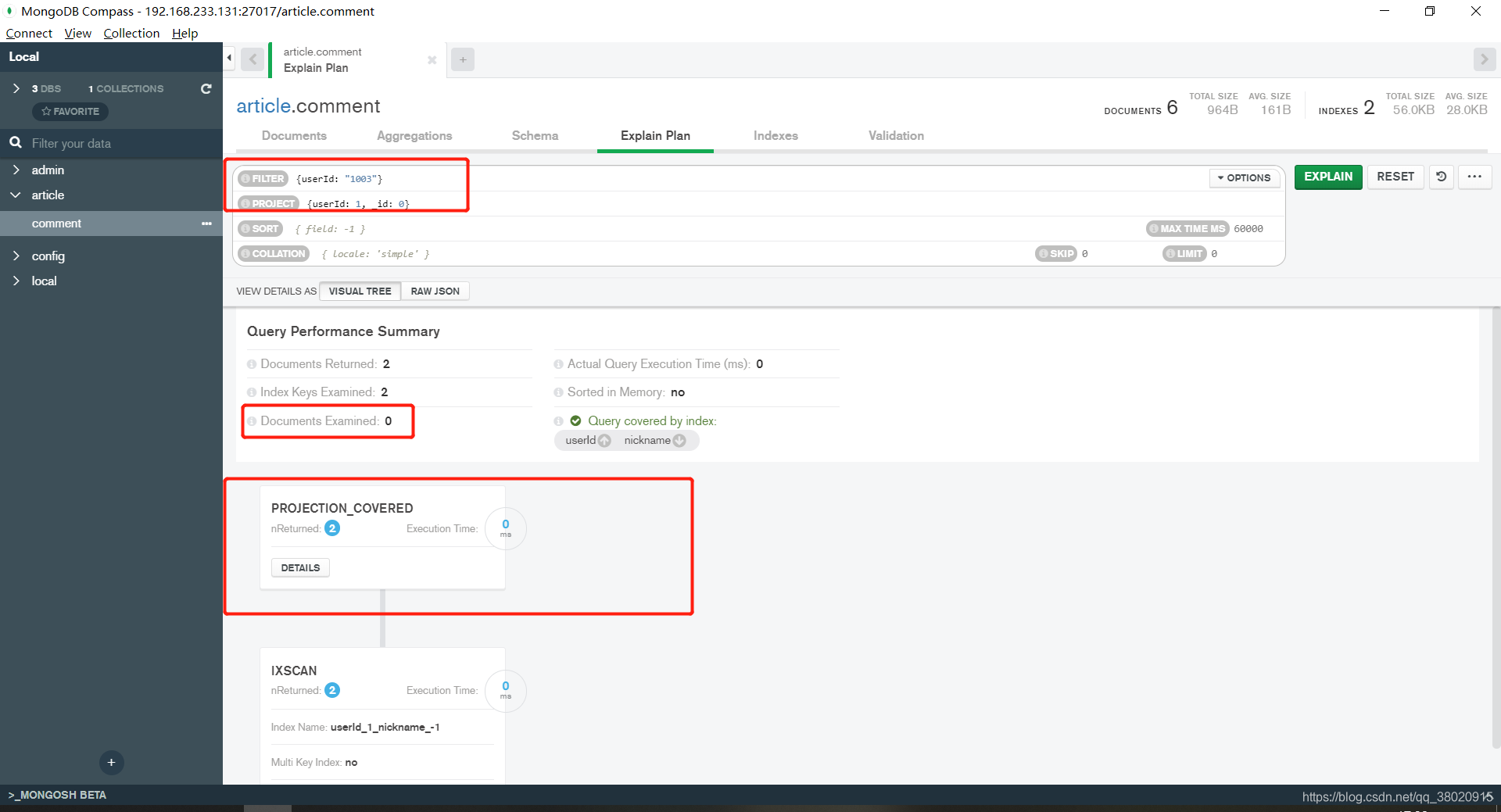This screenshot has width=1501, height=812.
Task: Click the LIMIT value field
Action: (x=1245, y=254)
